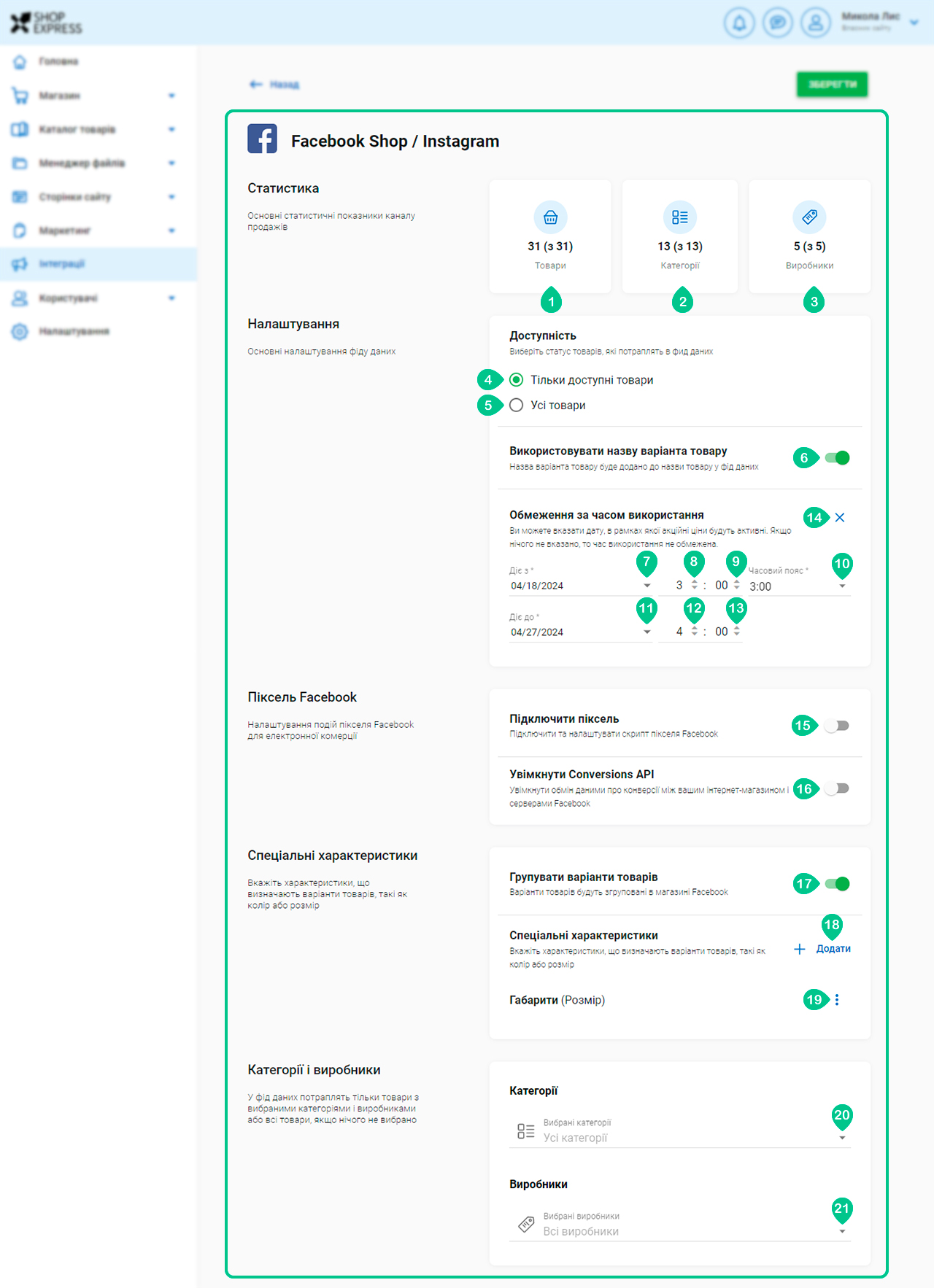The height and width of the screenshot is (1288, 934).
Task: Click the Shop Express logo
Action: [x=46, y=23]
